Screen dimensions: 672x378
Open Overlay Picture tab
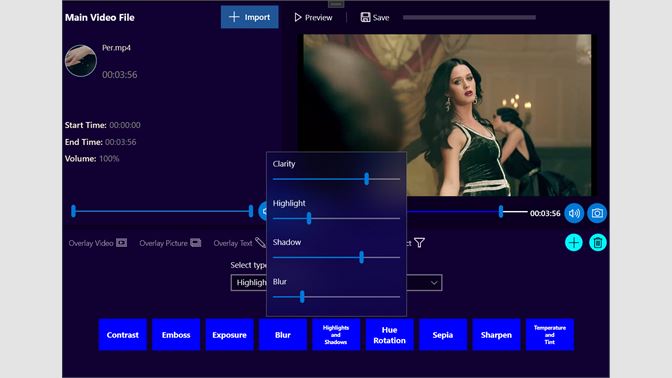coord(170,243)
